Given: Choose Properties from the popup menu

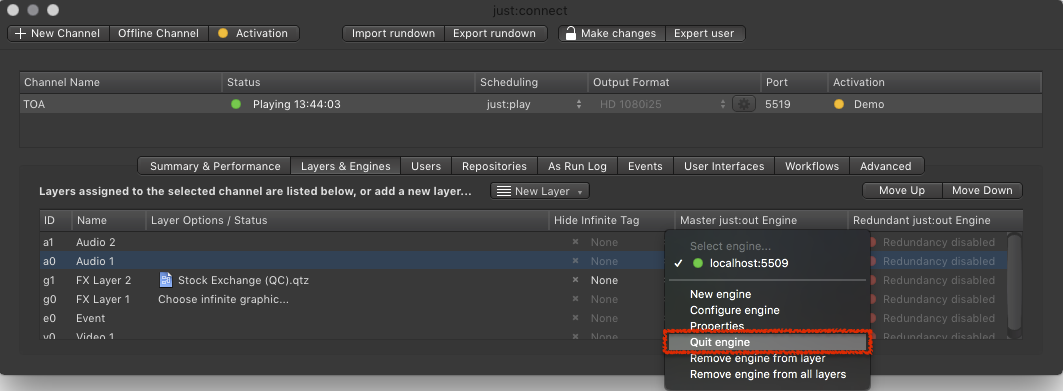Looking at the screenshot, I should click(767, 326).
